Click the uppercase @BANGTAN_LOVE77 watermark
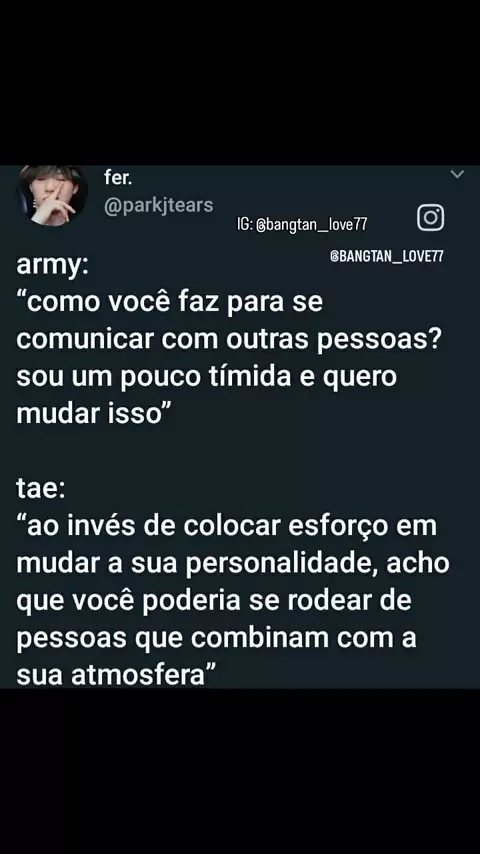The image size is (480, 854). click(x=386, y=256)
